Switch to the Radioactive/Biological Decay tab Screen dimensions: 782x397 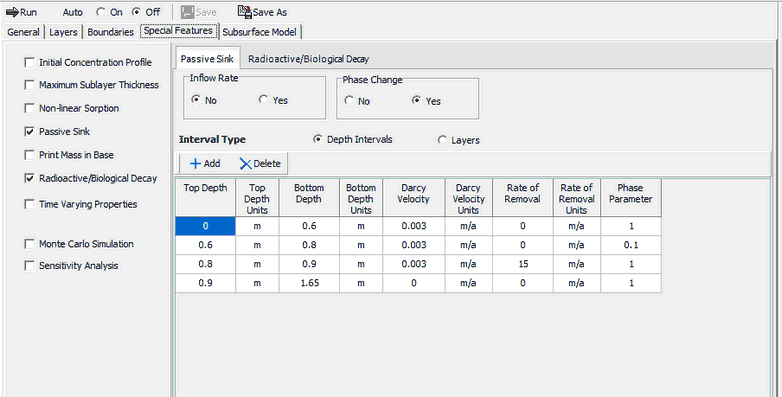tap(308, 59)
